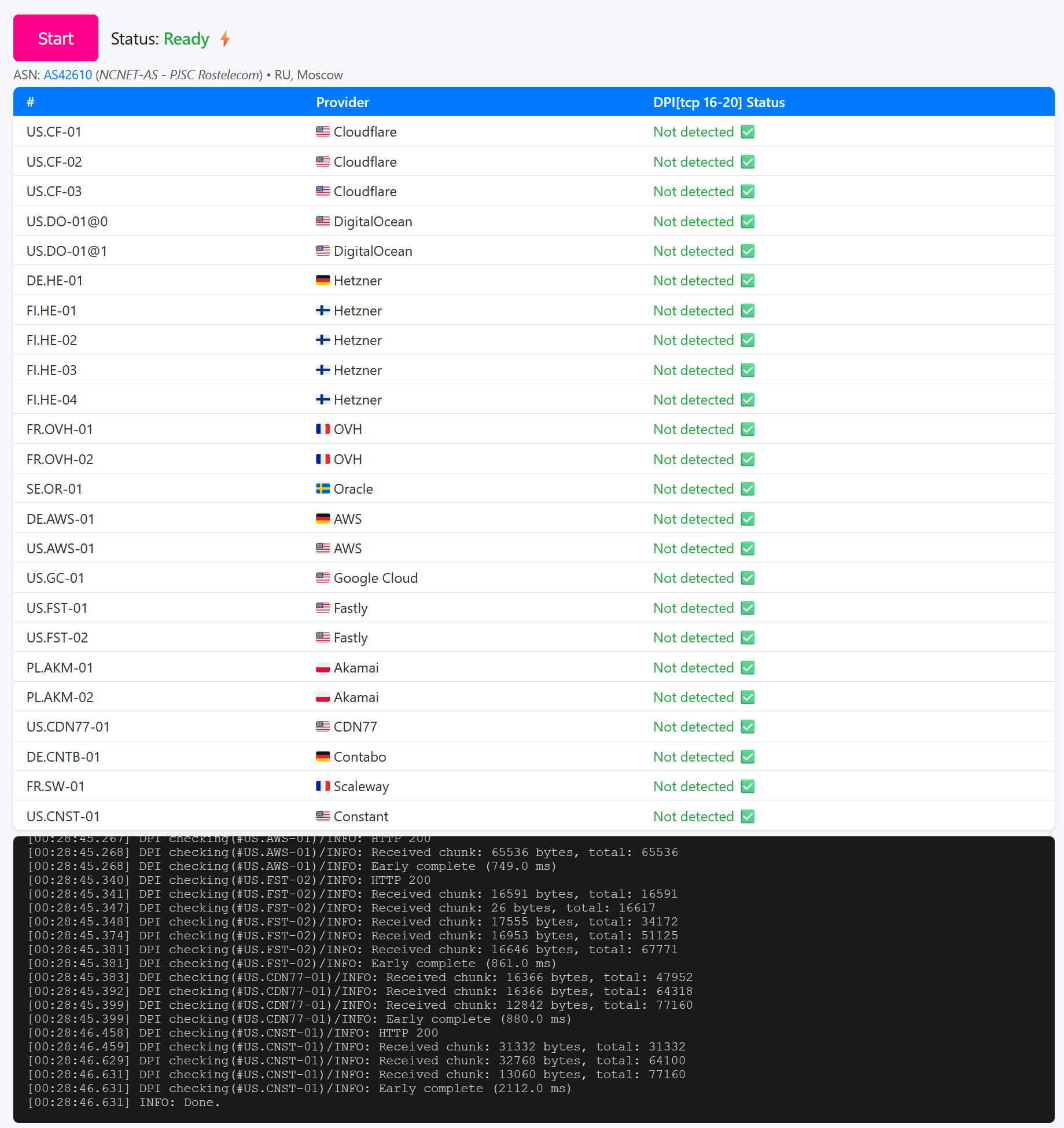1064x1128 pixels.
Task: Click the 'US.DO-01@0' row identifier
Action: 67,222
